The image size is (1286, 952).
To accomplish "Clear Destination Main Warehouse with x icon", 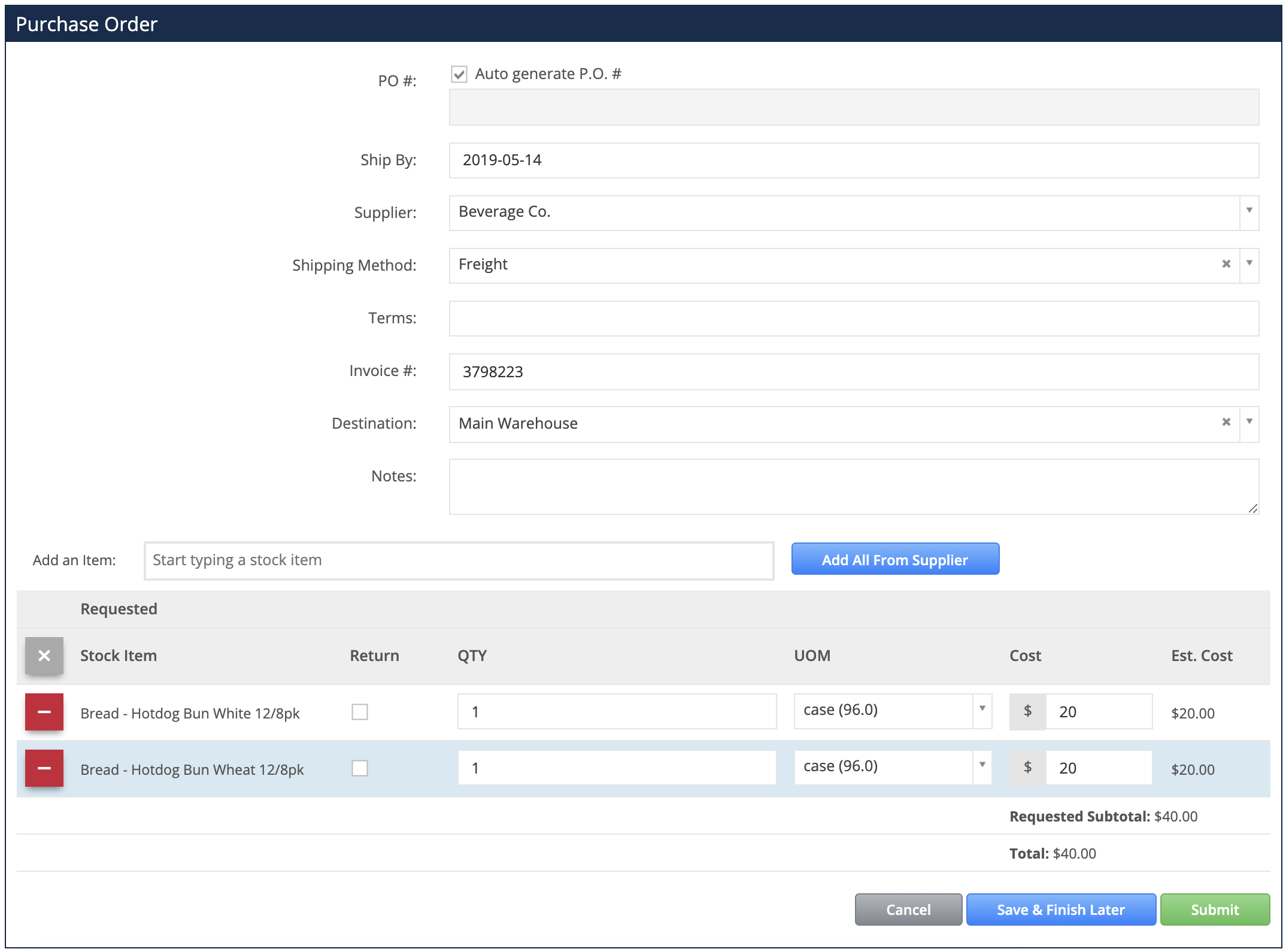I will click(x=1226, y=422).
